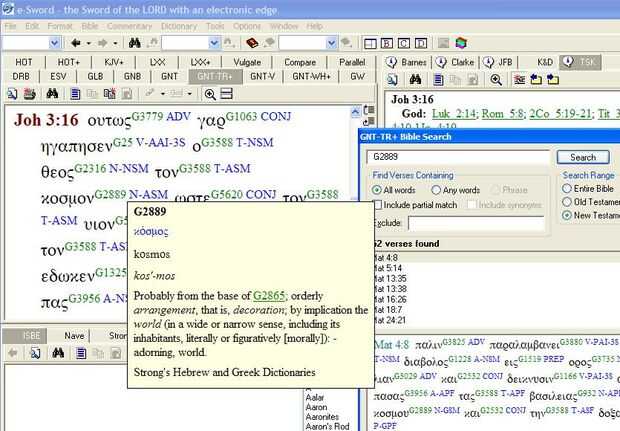The width and height of the screenshot is (620, 431).
Task: Select Aaron in the dictionary topic list
Action: point(316,407)
